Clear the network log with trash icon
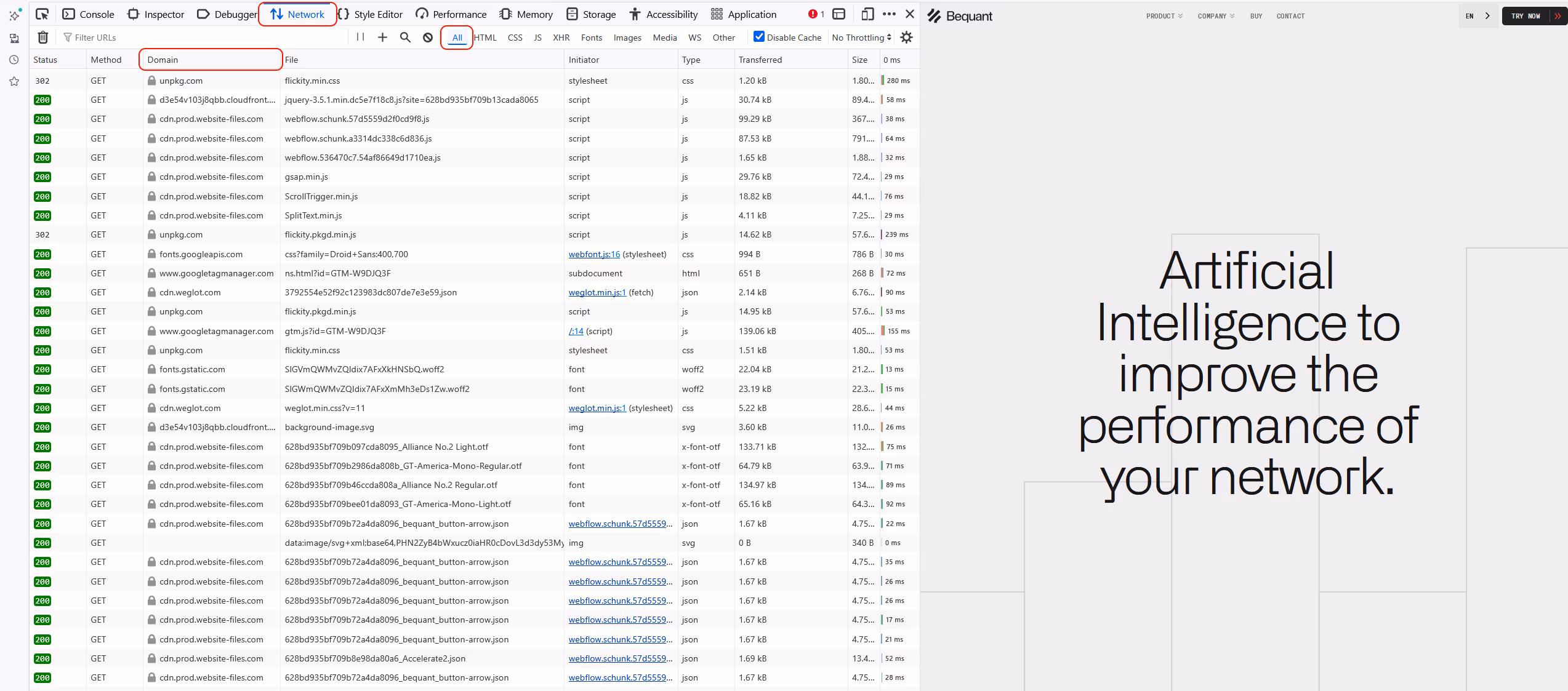The height and width of the screenshot is (691, 1568). click(43, 38)
